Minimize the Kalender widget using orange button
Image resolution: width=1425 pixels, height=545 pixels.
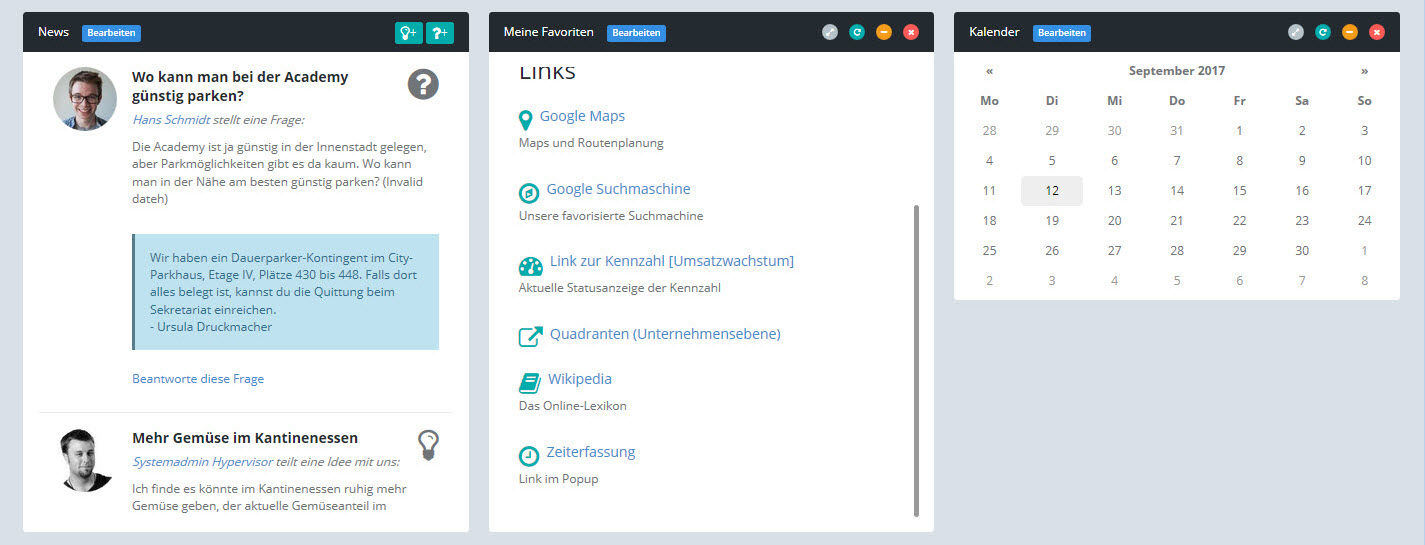click(x=1349, y=32)
